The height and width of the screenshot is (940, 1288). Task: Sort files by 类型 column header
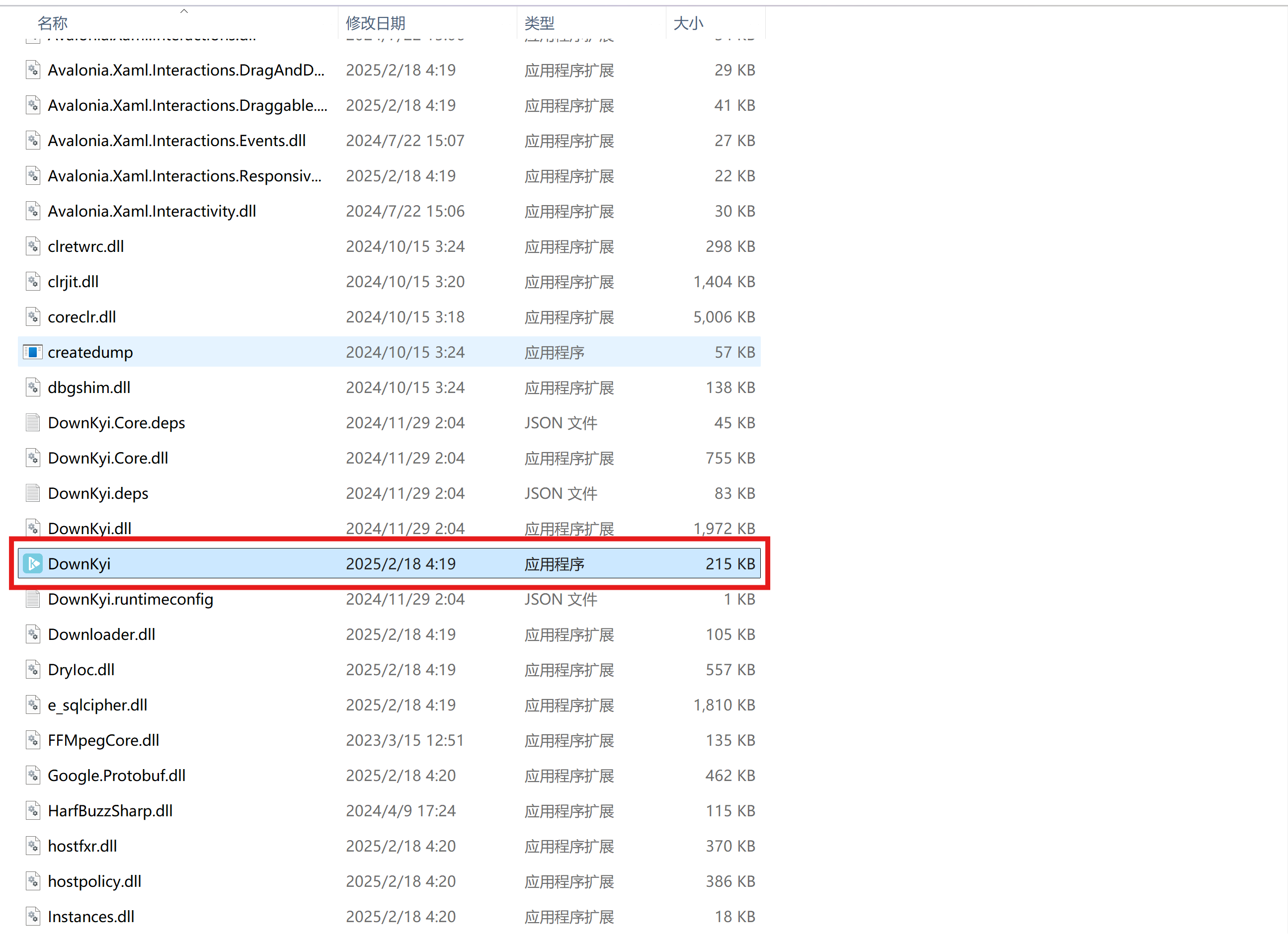click(539, 23)
